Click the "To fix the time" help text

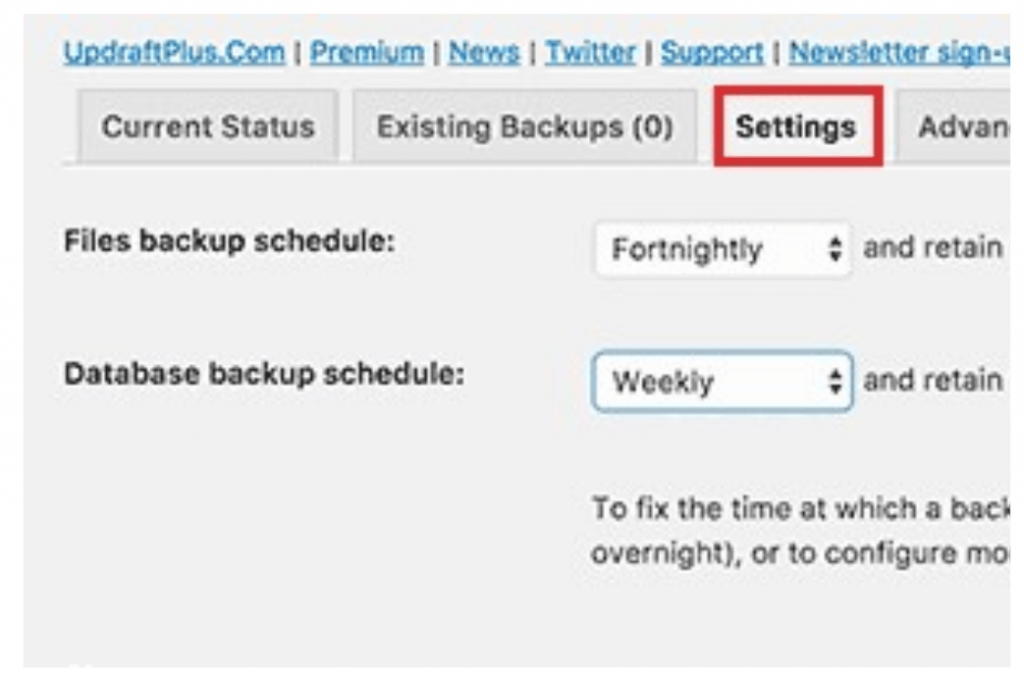click(x=800, y=508)
